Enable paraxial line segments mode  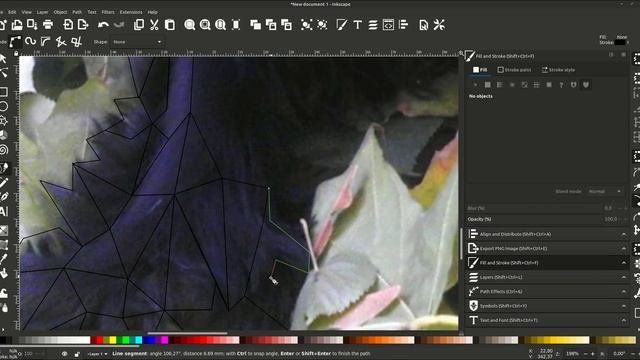click(x=76, y=41)
